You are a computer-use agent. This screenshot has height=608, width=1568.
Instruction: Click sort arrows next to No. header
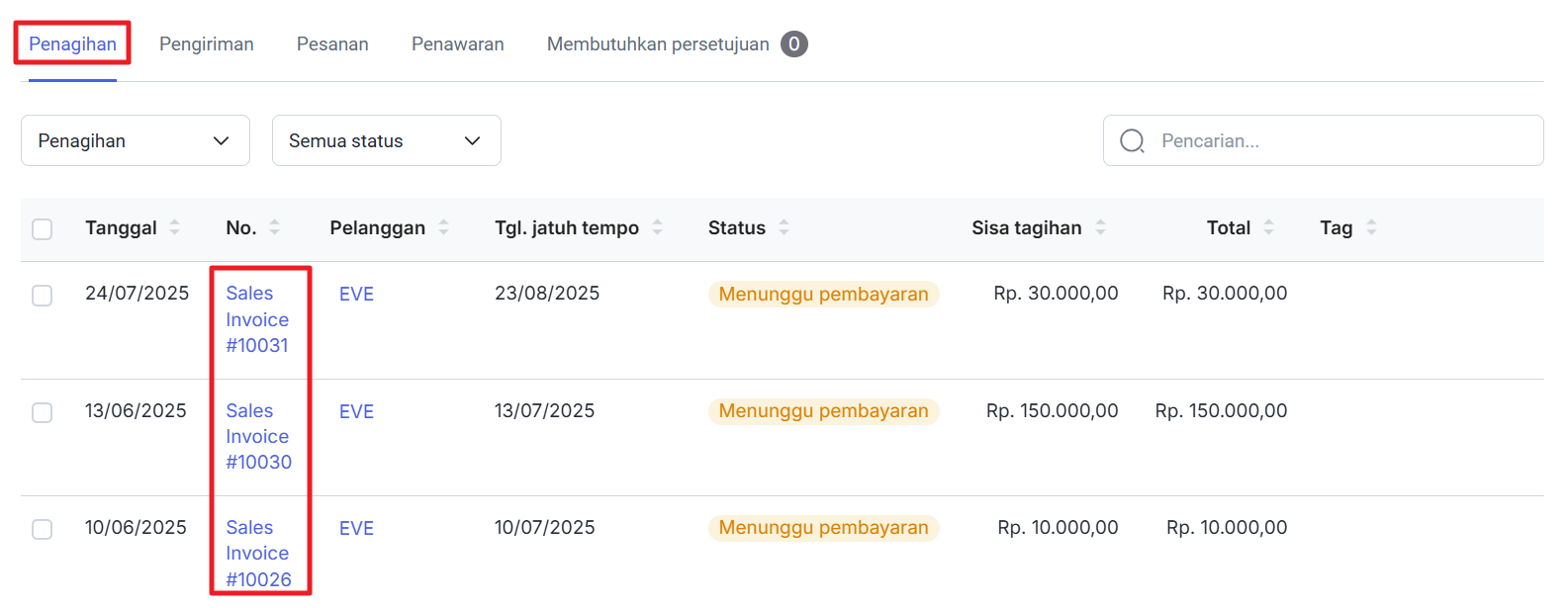pos(275,227)
